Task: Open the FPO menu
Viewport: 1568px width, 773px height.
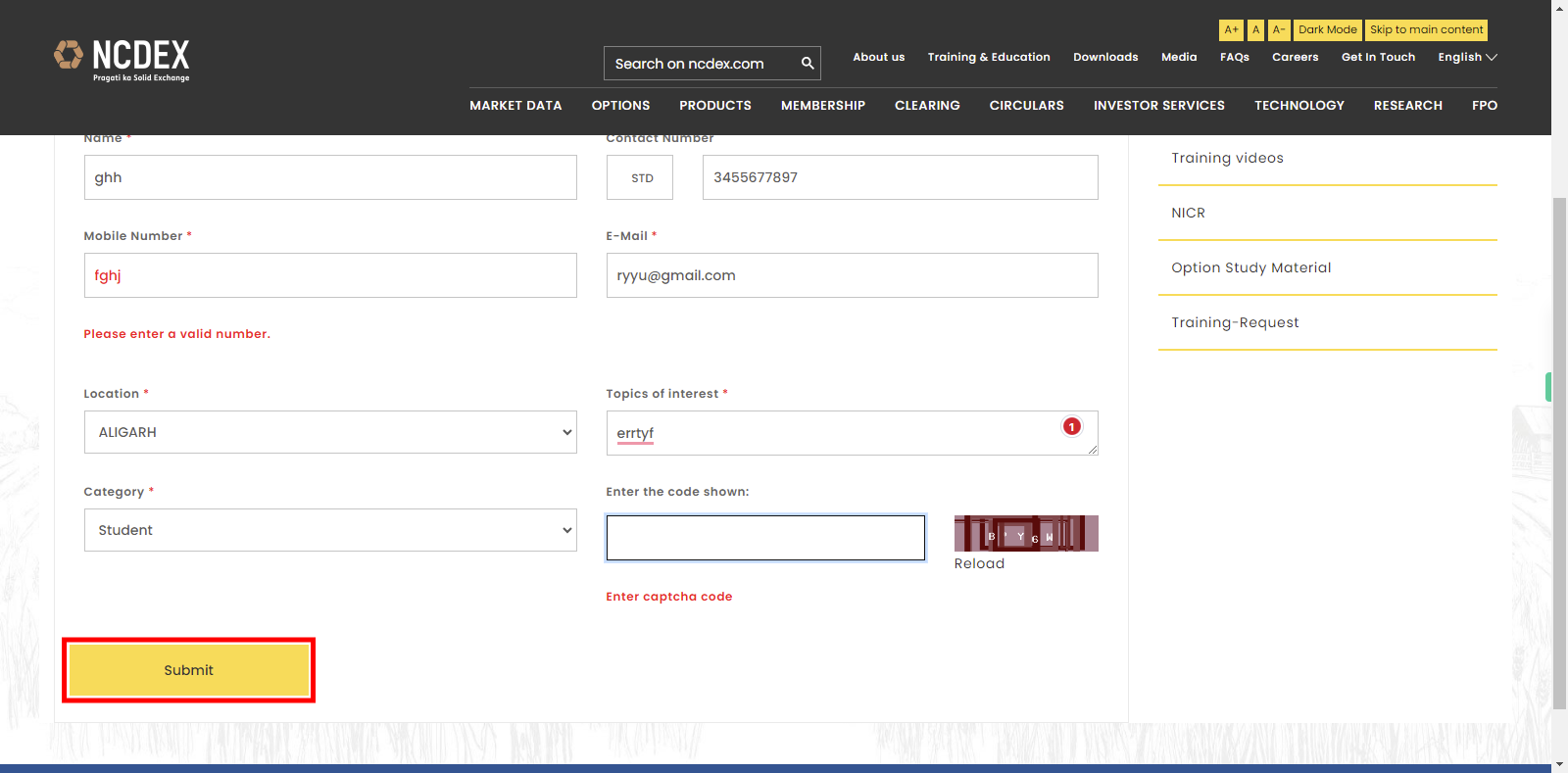Action: pyautogui.click(x=1485, y=105)
